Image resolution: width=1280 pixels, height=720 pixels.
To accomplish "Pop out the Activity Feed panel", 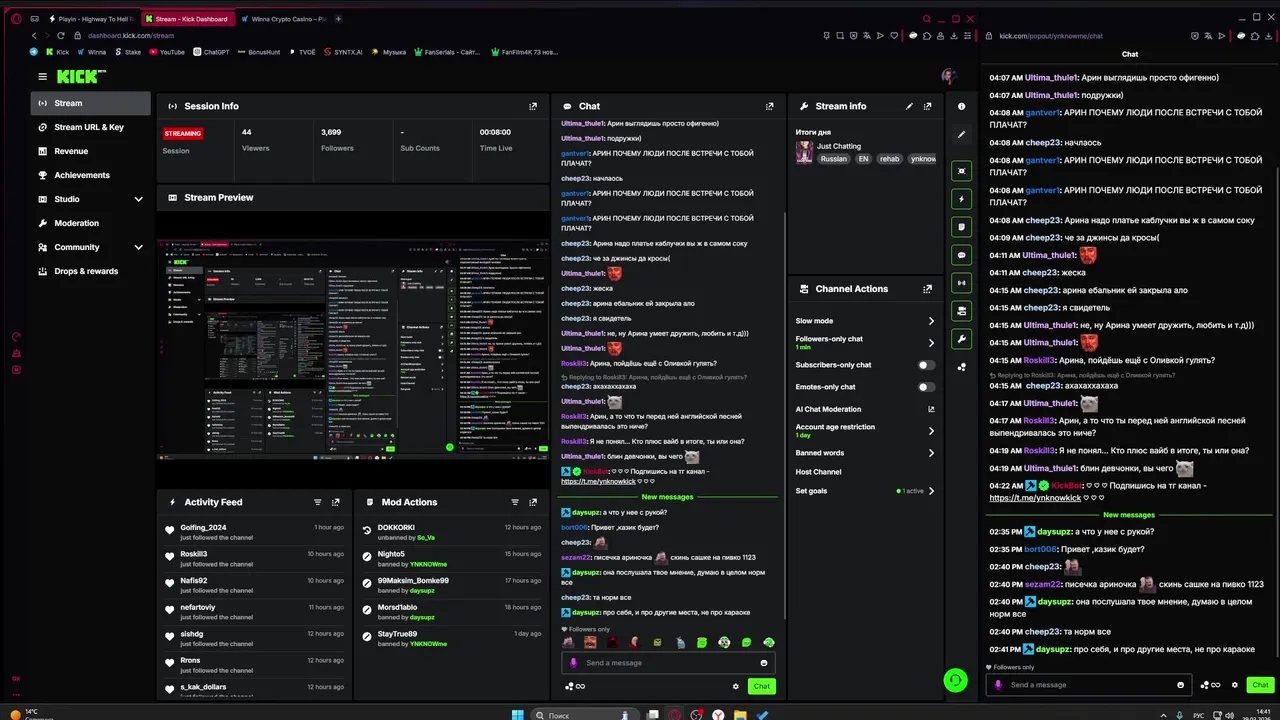I will tap(336, 502).
